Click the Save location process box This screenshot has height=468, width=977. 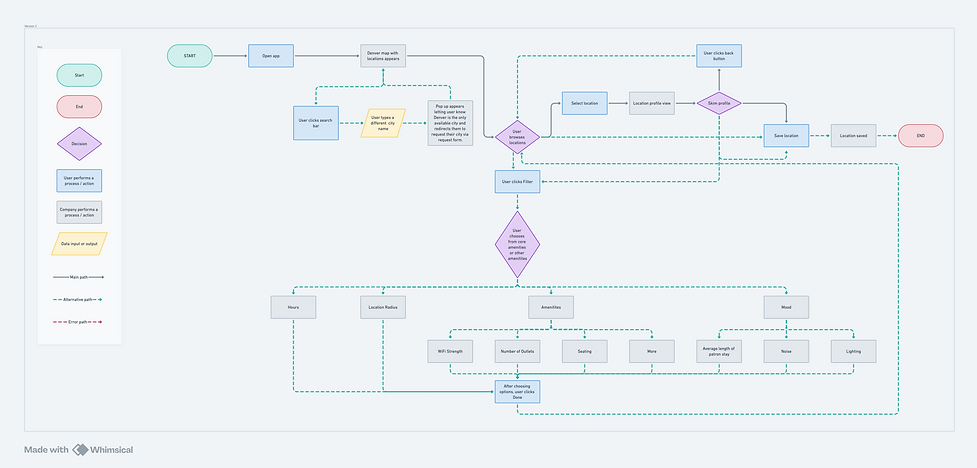(x=786, y=135)
